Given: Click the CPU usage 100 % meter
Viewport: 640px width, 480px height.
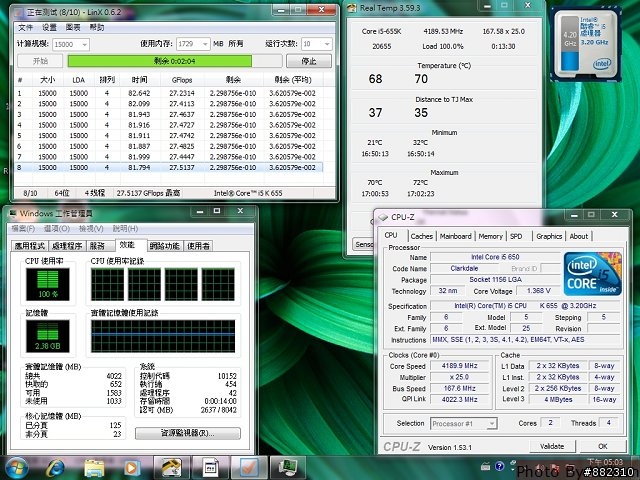Looking at the screenshot, I should 48,284.
